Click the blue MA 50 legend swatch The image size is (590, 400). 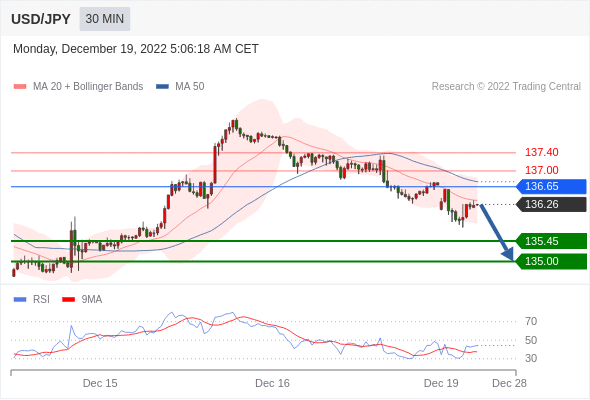pos(162,87)
